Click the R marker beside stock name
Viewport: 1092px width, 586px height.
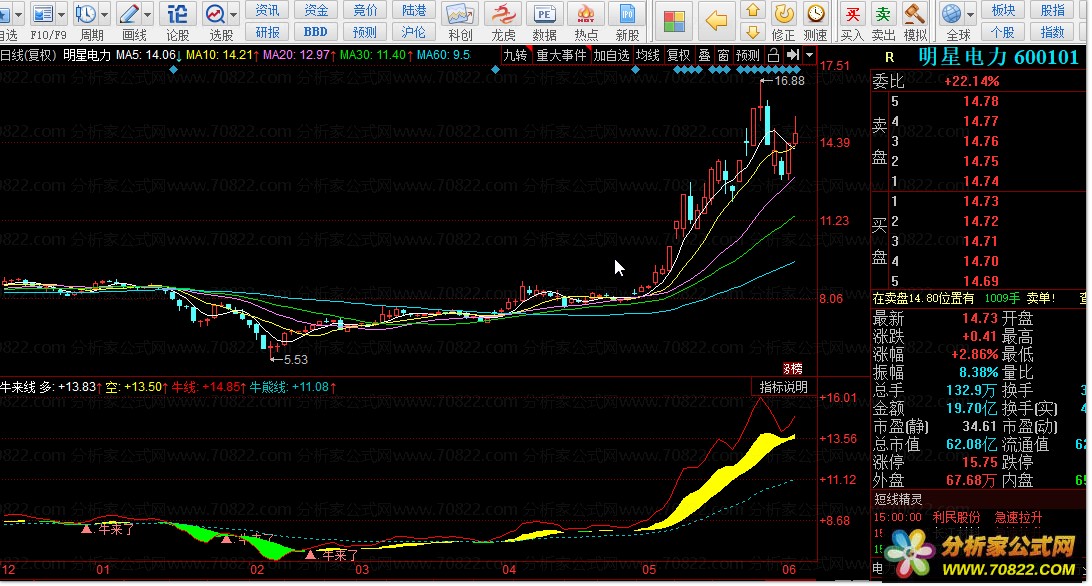coord(889,58)
